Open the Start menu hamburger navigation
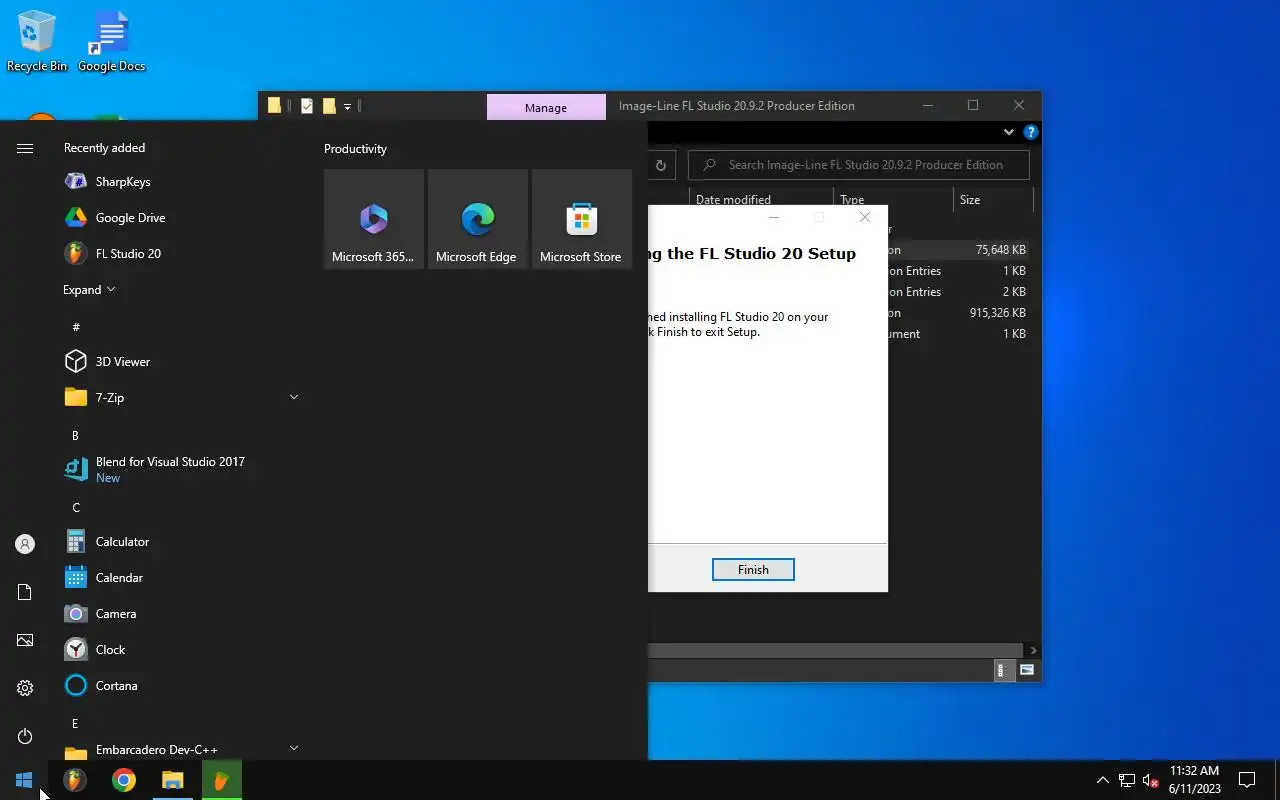Image resolution: width=1280 pixels, height=800 pixels. 25,148
